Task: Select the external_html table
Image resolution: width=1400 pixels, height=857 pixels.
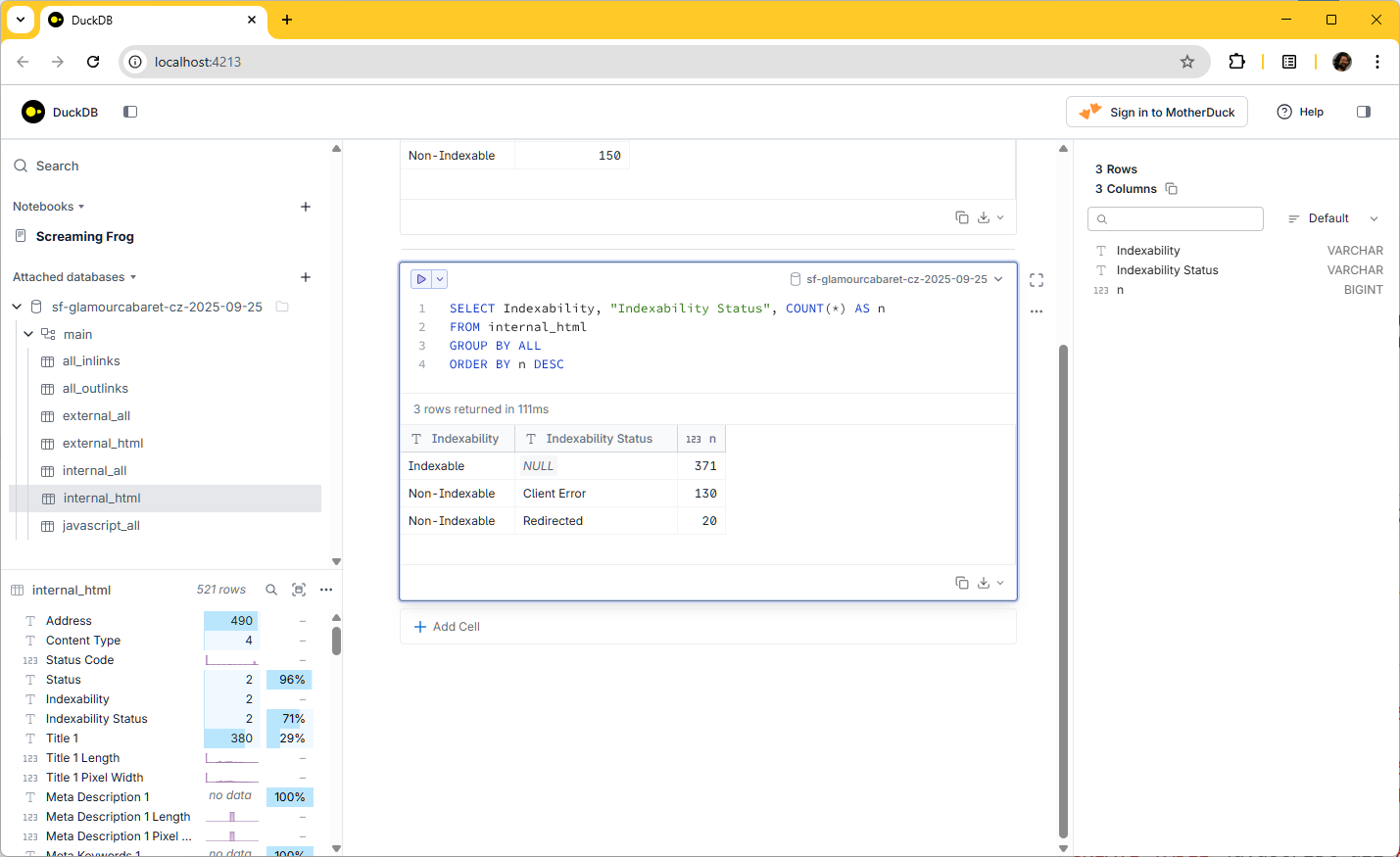Action: tap(103, 444)
